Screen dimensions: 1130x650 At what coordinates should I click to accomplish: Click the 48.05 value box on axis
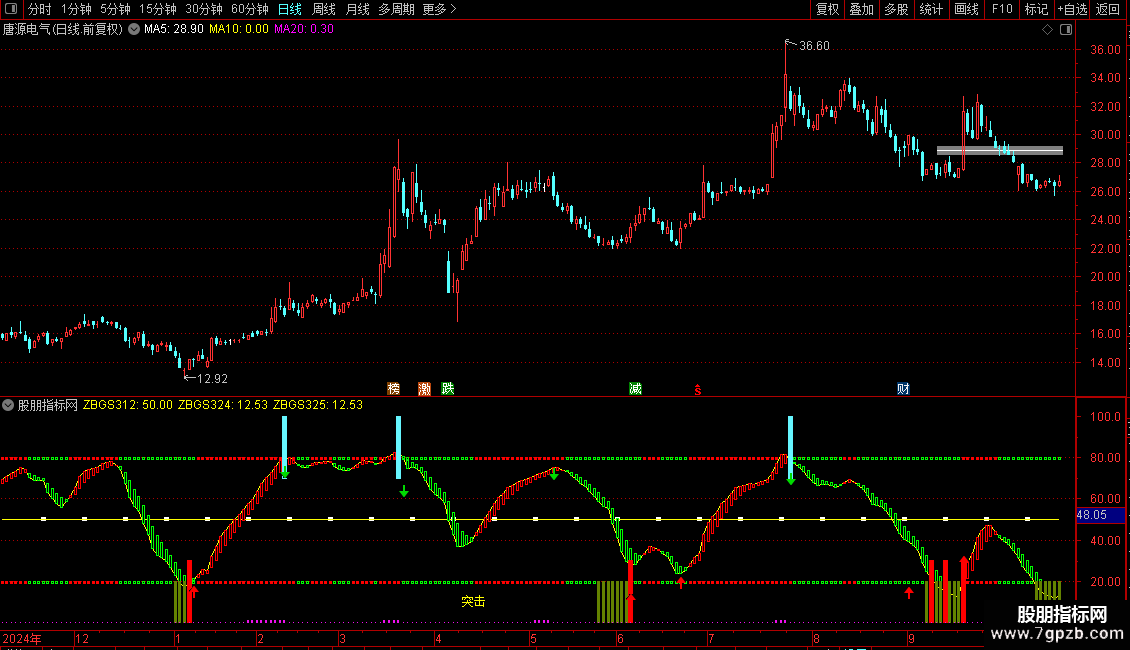coord(1100,515)
